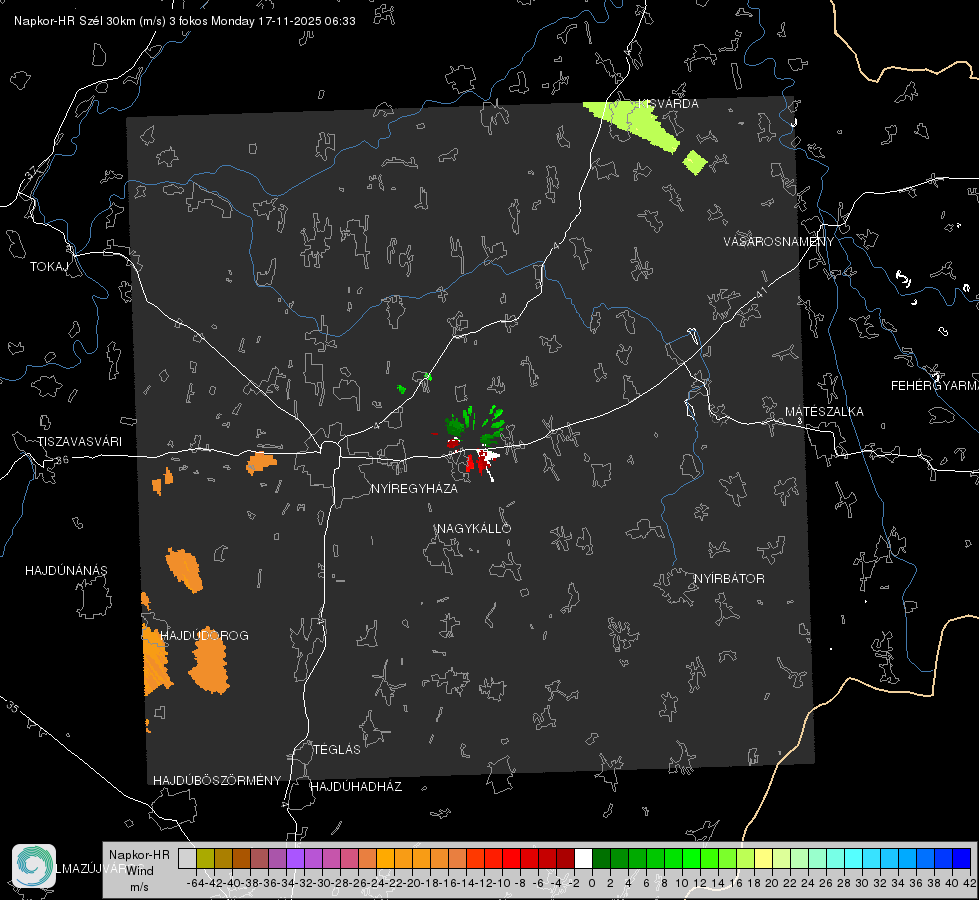
Task: Click the 42 legend value
Action: (969, 883)
